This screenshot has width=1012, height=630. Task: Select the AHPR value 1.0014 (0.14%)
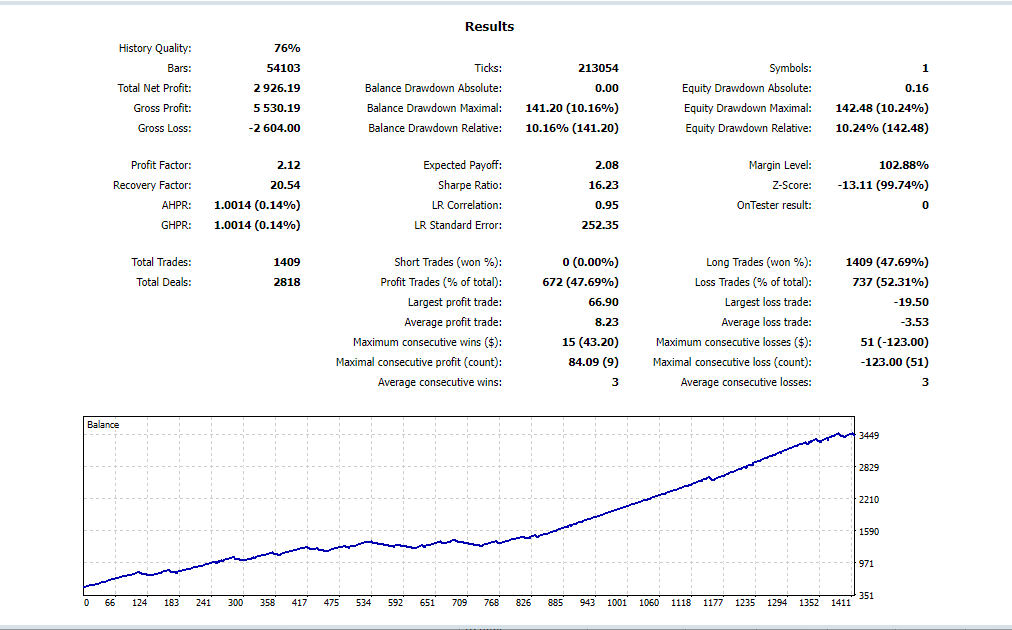(258, 205)
